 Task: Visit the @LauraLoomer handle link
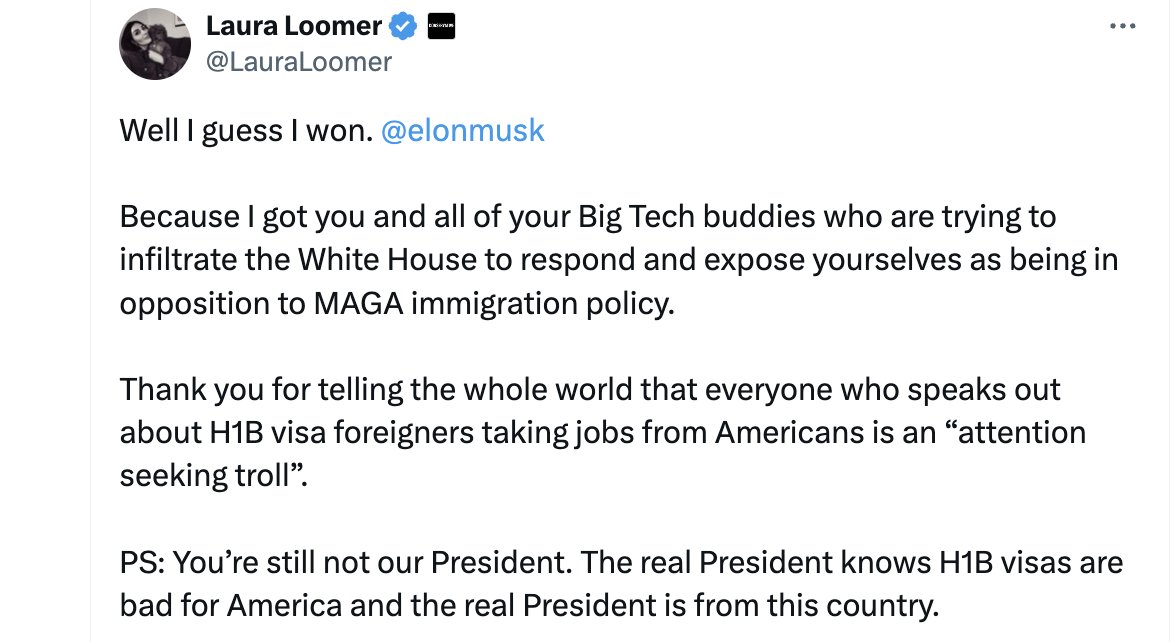pos(298,62)
